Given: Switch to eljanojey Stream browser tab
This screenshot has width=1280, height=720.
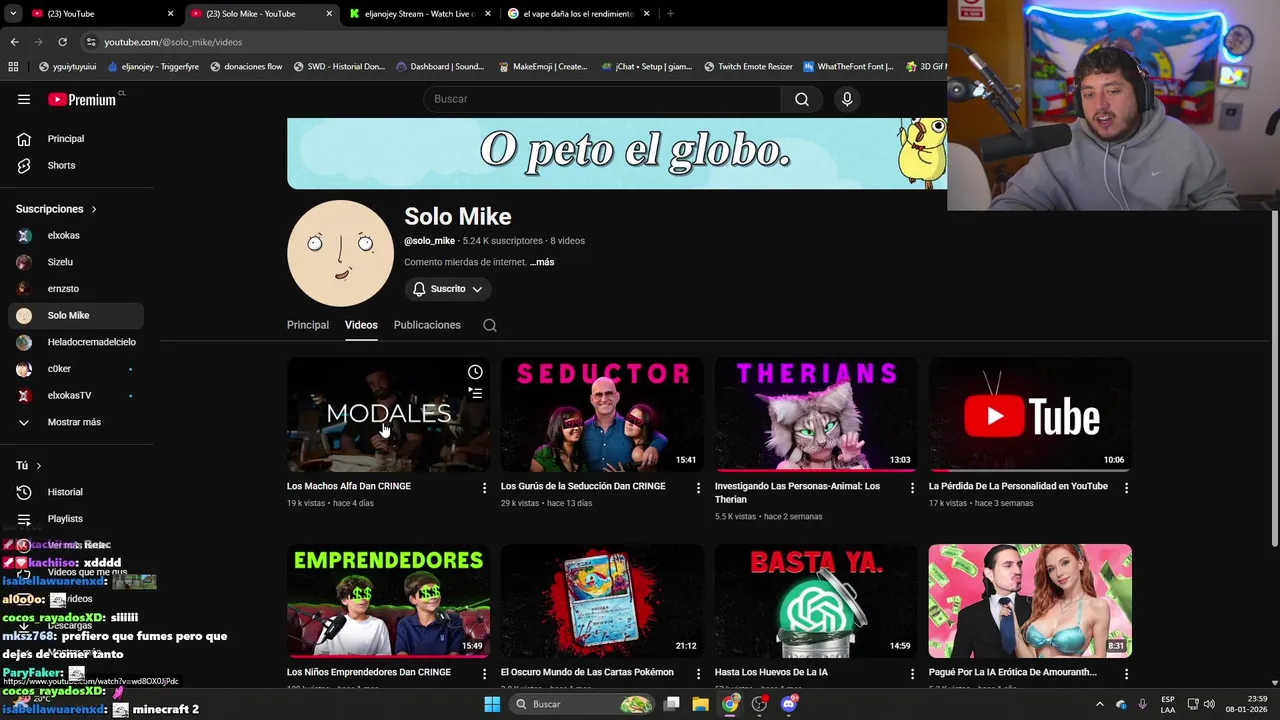Looking at the screenshot, I should click(x=418, y=14).
